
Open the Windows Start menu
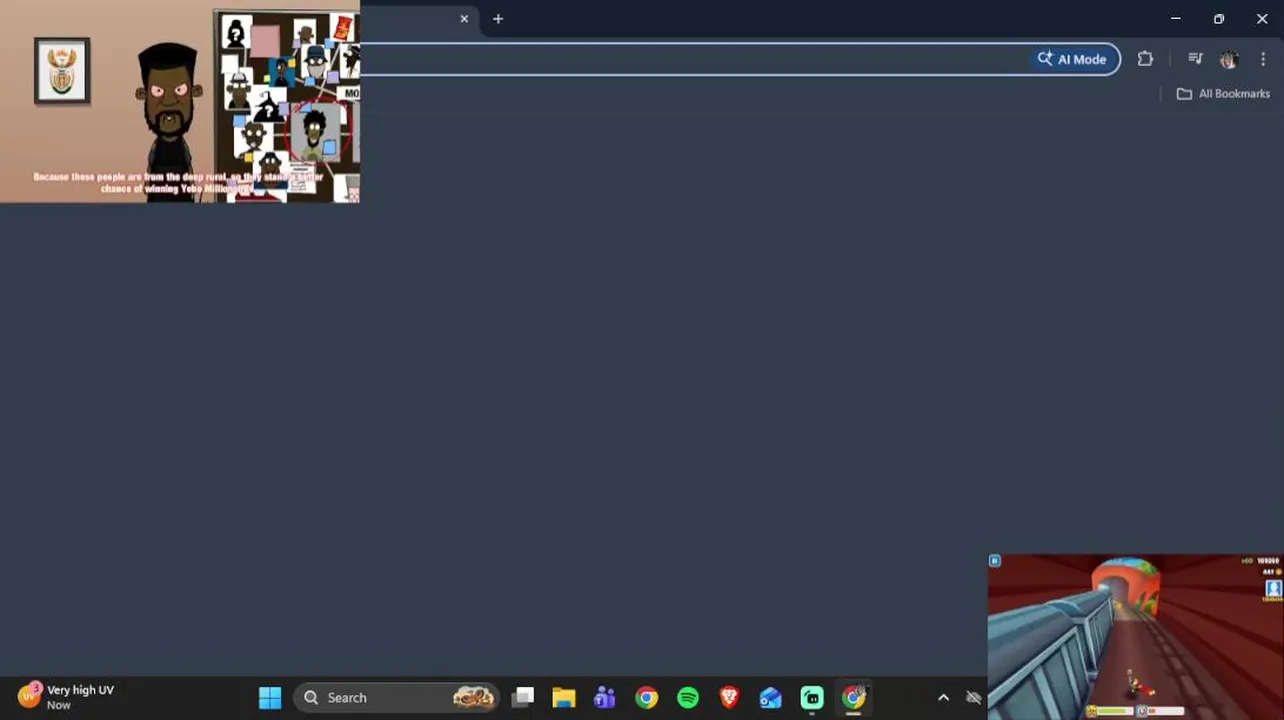(x=270, y=698)
